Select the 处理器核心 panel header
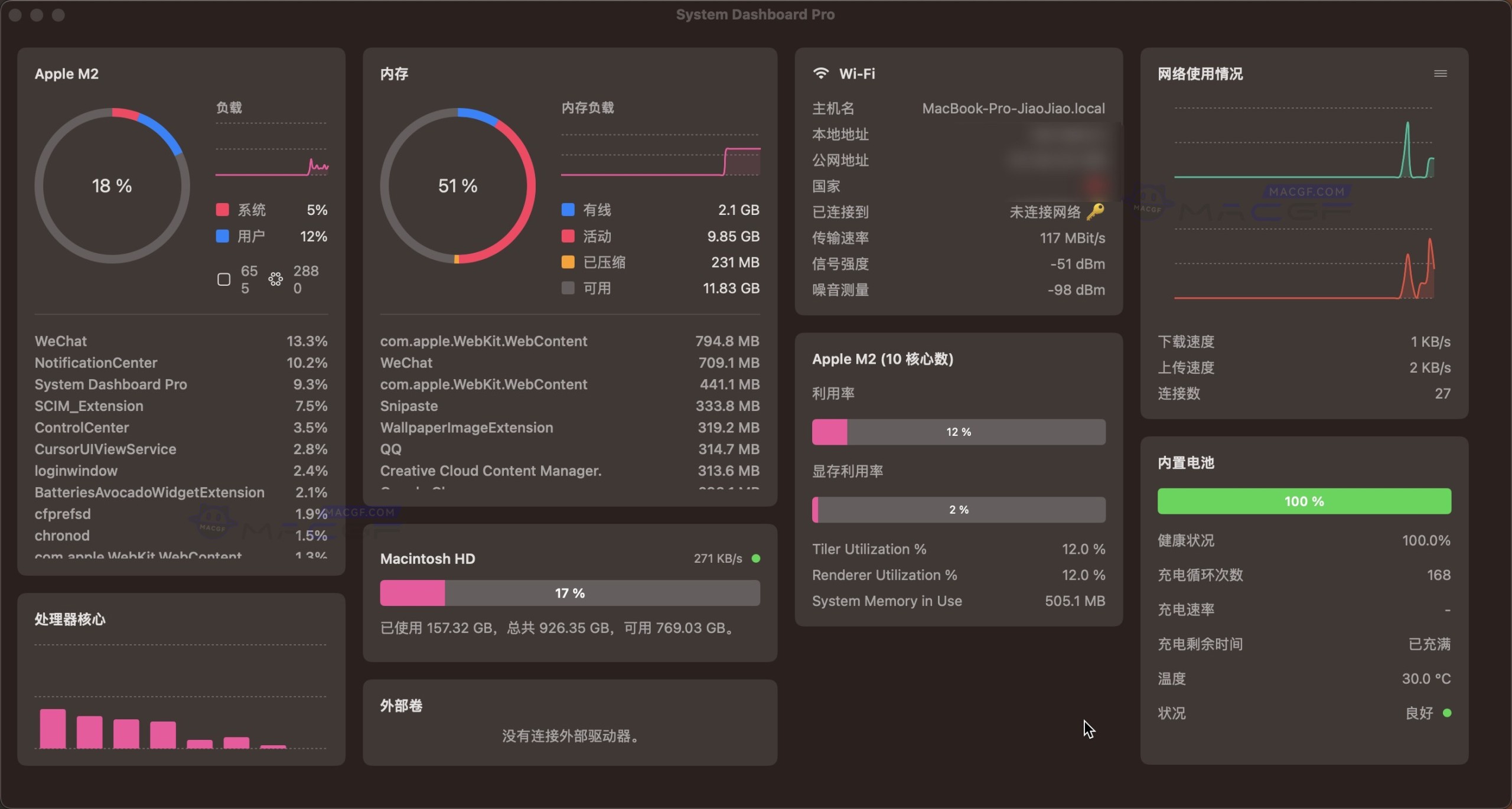Screen dimensions: 1512x809 point(70,619)
